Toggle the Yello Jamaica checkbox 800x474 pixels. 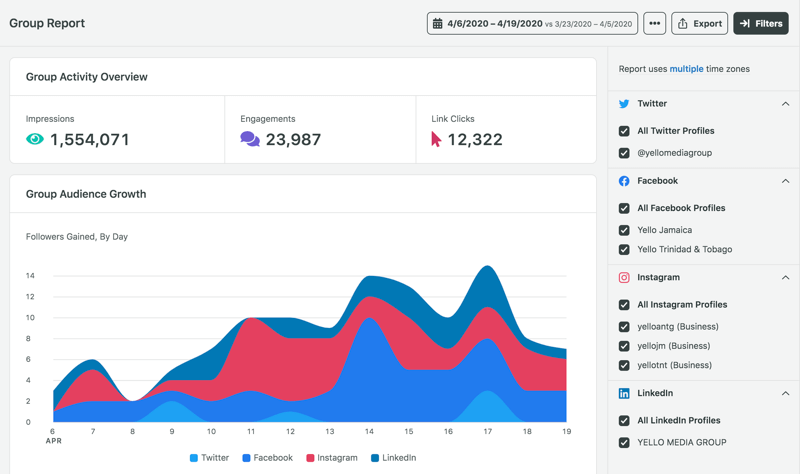point(624,230)
